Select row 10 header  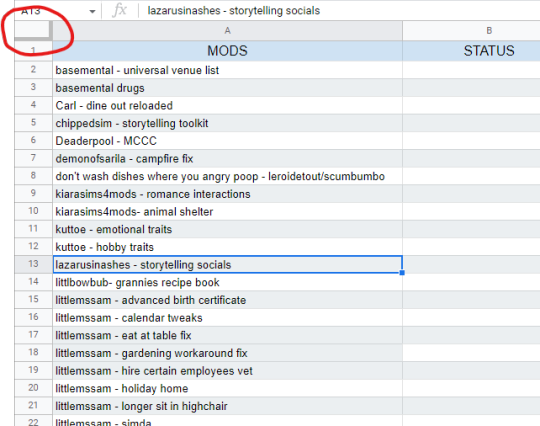pyautogui.click(x=33, y=211)
